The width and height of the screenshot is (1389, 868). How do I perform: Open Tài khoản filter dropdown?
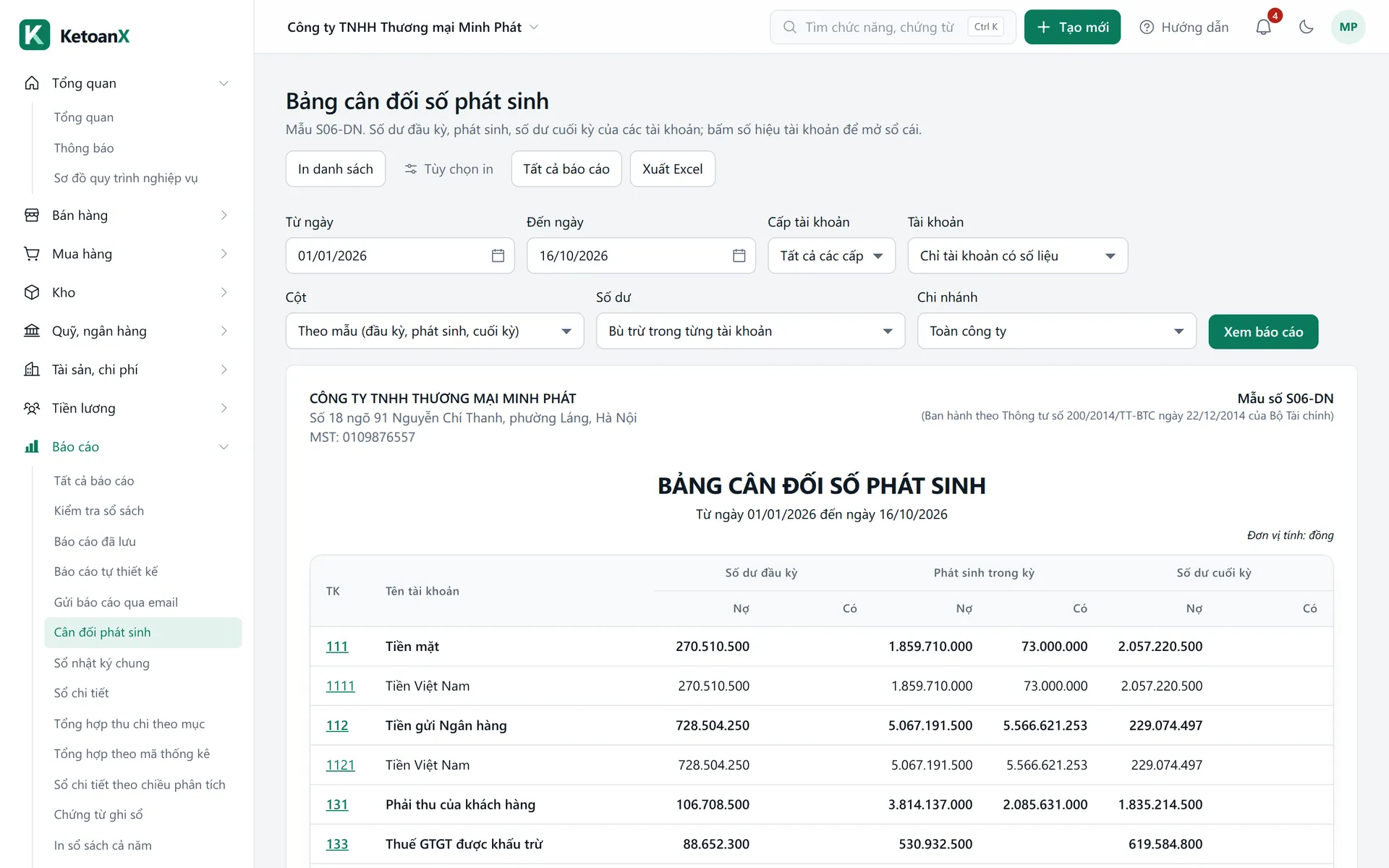[1017, 255]
